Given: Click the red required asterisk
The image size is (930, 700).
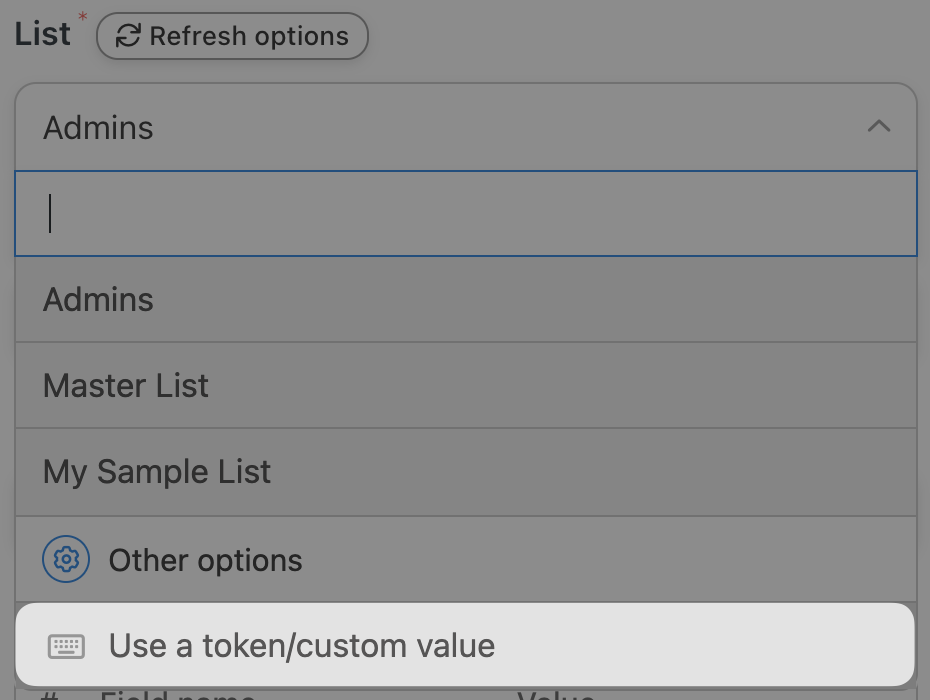Looking at the screenshot, I should coord(82,18).
